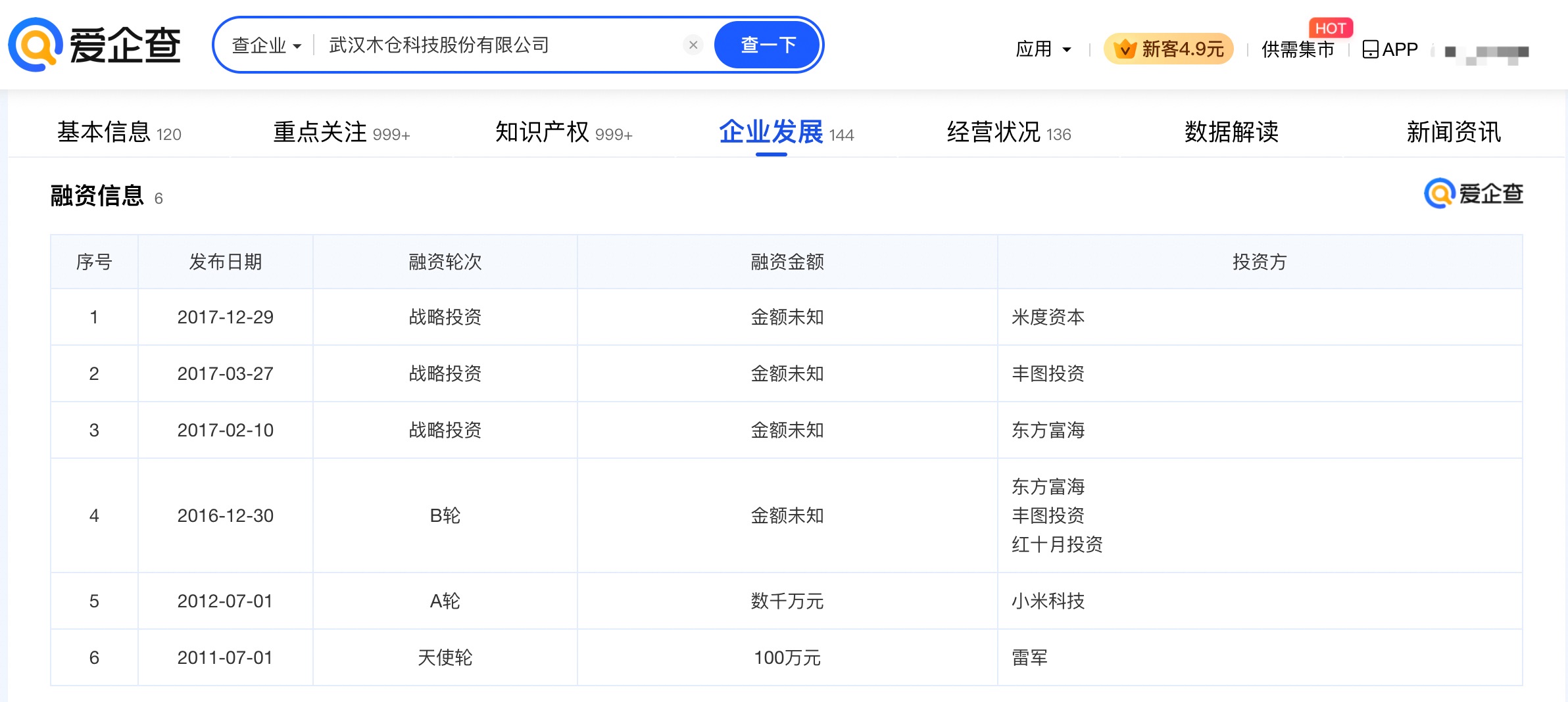1568x702 pixels.
Task: Click the 数千万元 amount cell
Action: tap(787, 601)
